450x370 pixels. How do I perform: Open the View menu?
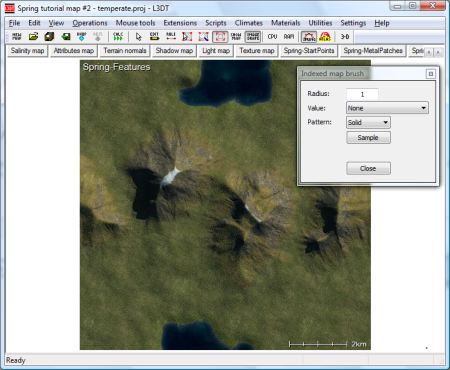coord(56,23)
